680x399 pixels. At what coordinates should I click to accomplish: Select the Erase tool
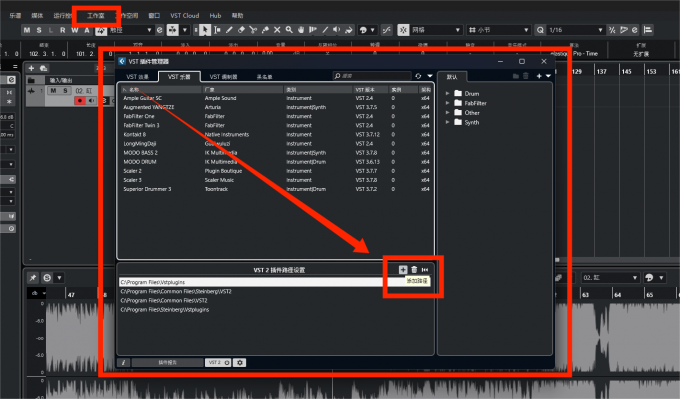(242, 30)
